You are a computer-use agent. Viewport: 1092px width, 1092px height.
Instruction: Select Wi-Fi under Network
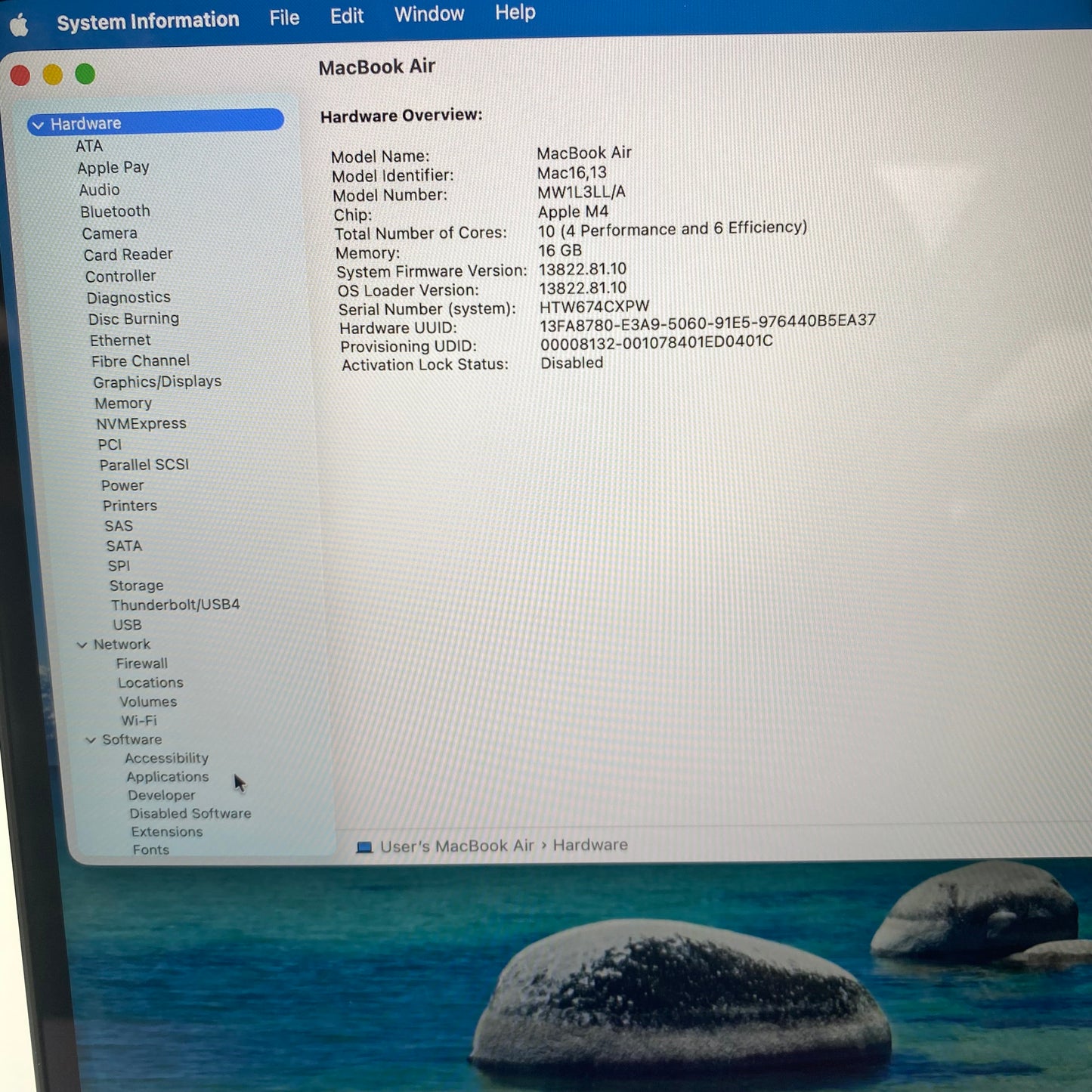pos(139,721)
